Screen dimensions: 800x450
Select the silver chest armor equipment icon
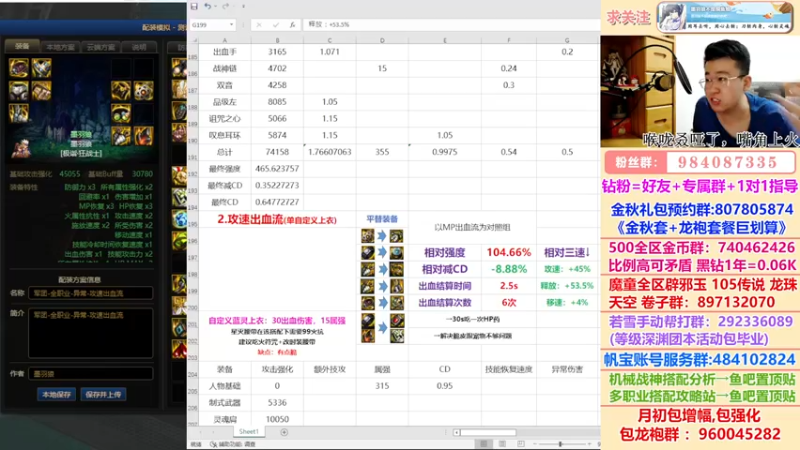click(x=19, y=91)
